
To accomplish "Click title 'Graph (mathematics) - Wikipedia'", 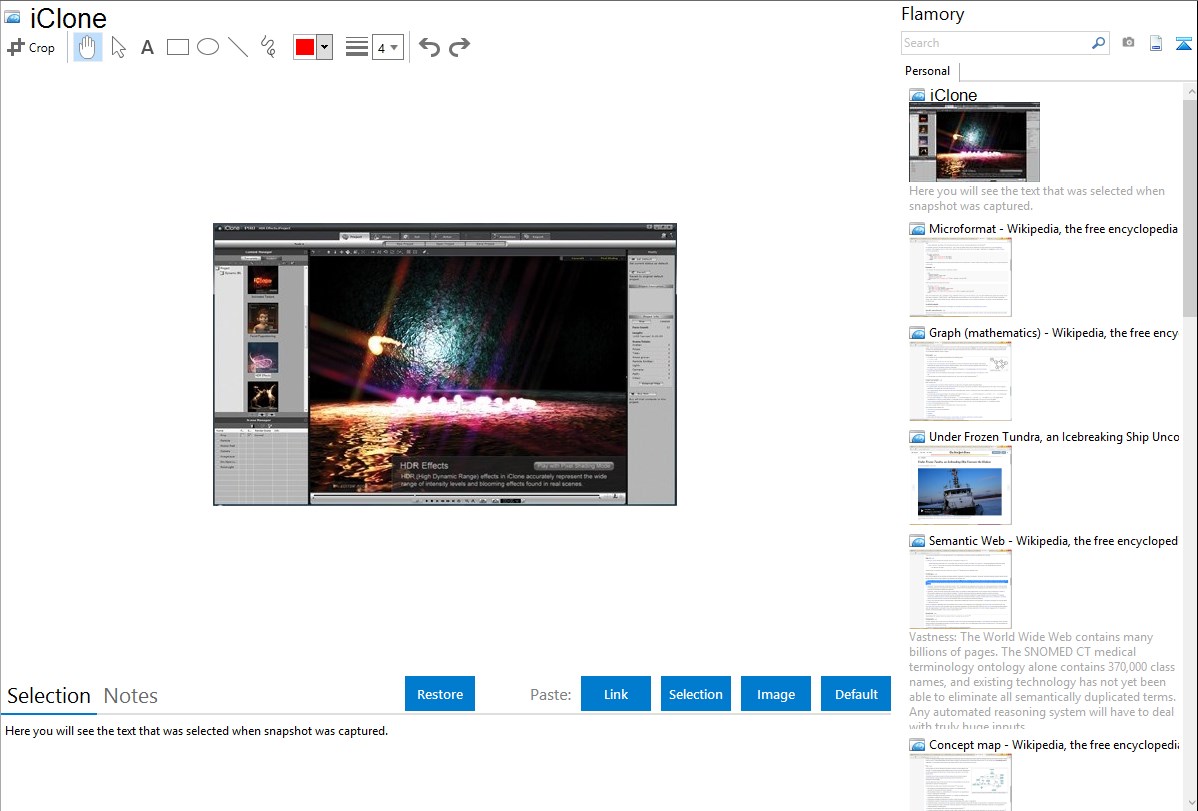I will point(1053,333).
